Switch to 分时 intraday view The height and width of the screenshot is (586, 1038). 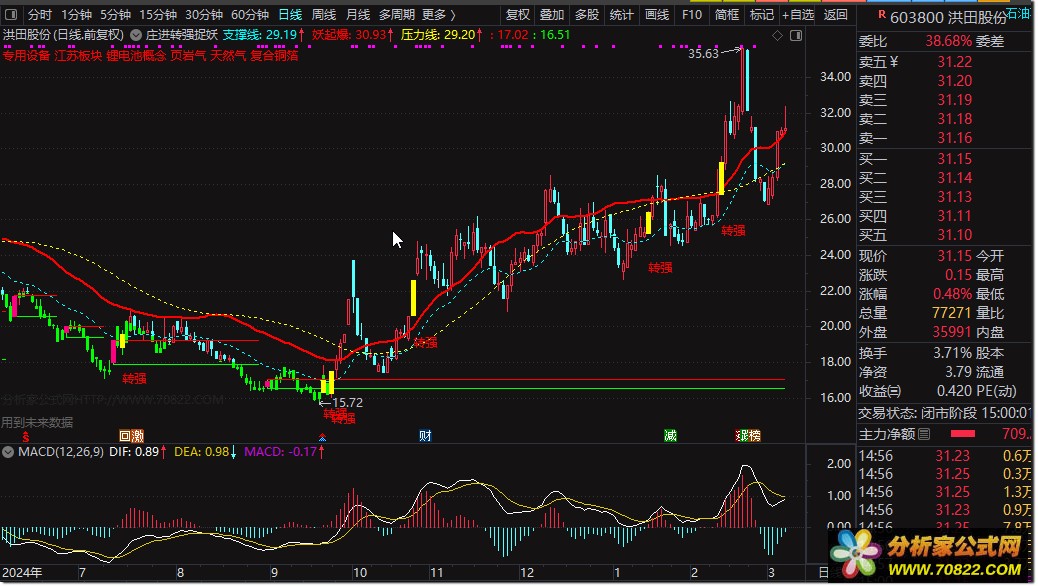pyautogui.click(x=39, y=15)
